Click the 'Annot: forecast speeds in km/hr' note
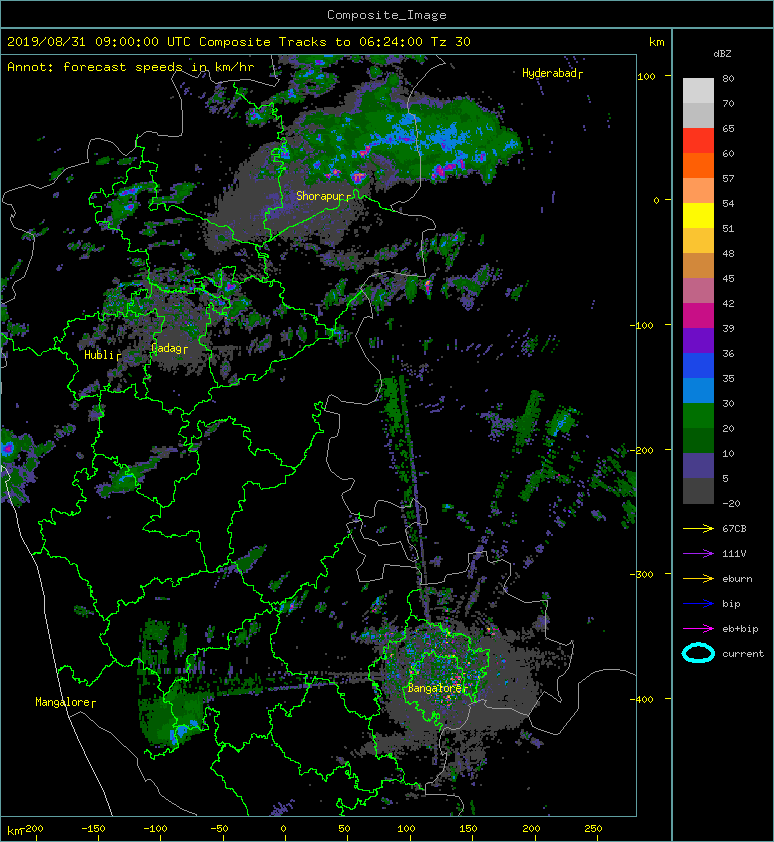This screenshot has height=842, width=774. [x=131, y=67]
